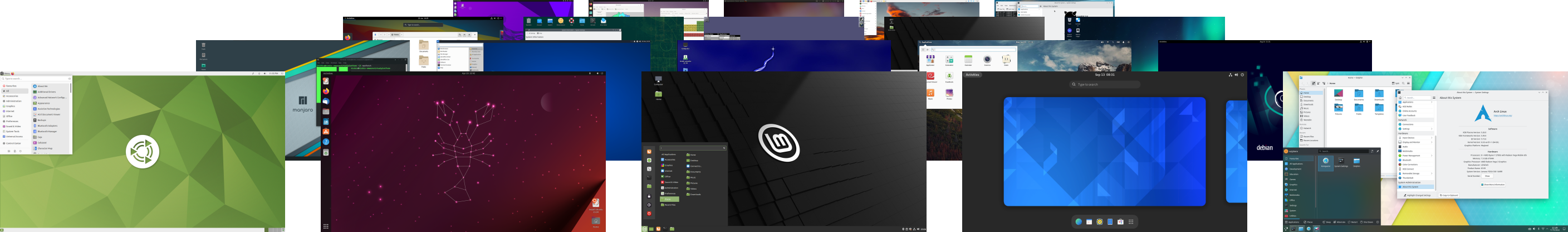Open the app grid in the GNOME dash
Viewport: 1568px width, 232px height.
point(1131,221)
